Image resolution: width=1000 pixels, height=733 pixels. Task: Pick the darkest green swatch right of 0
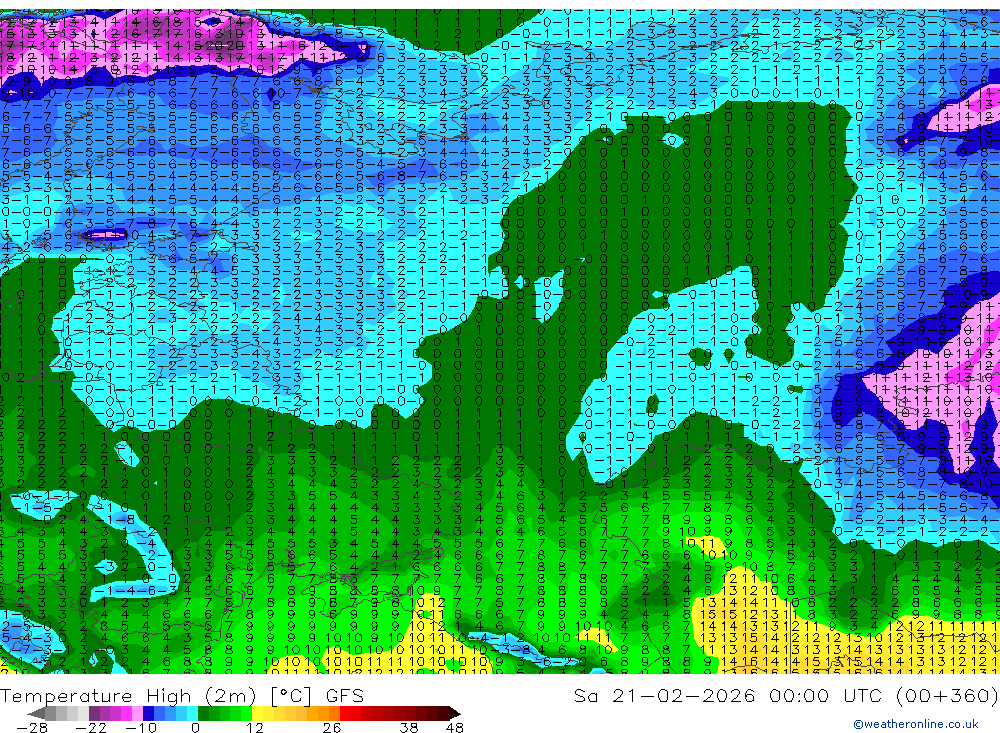(x=203, y=714)
